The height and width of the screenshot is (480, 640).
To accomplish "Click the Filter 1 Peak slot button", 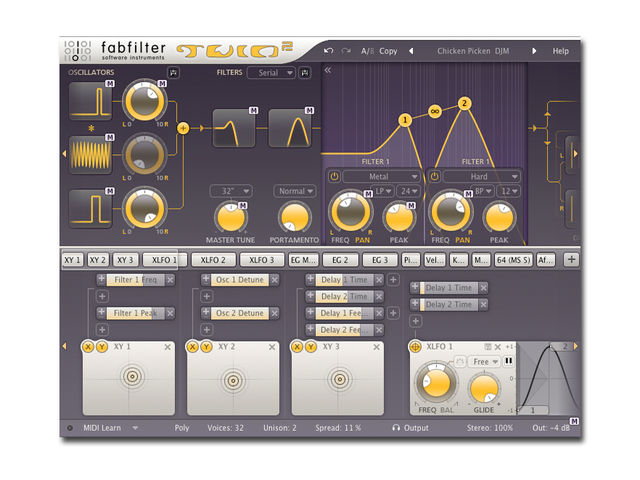I will pyautogui.click(x=136, y=313).
